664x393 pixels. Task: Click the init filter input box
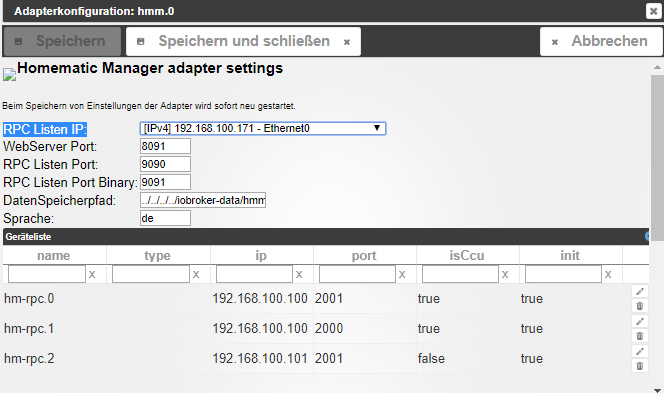click(563, 274)
